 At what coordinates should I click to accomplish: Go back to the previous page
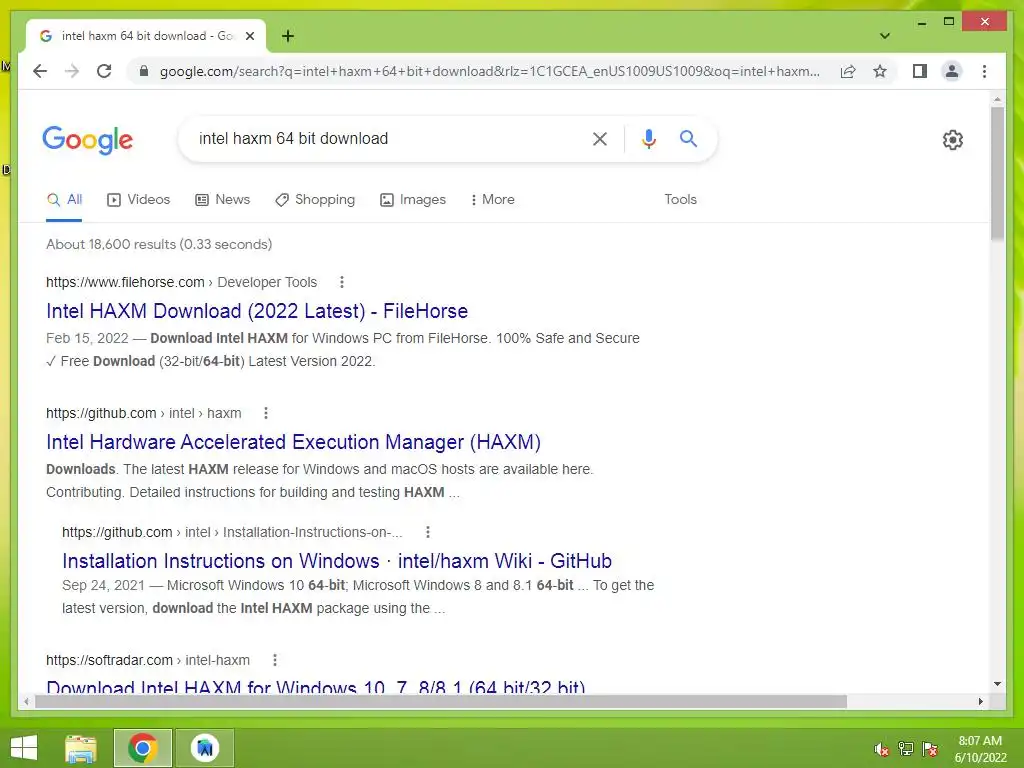click(x=40, y=71)
